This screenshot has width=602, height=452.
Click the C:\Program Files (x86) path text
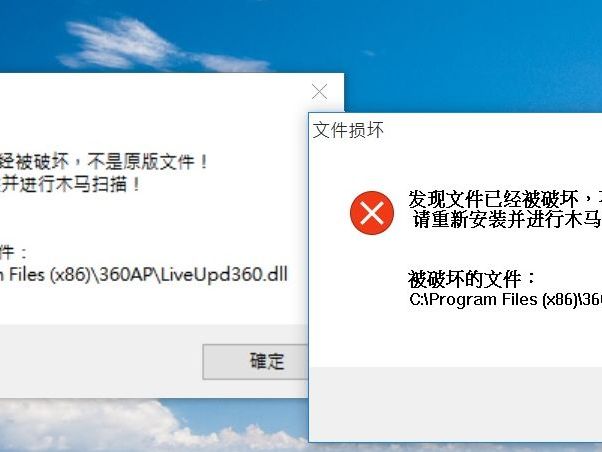[x=505, y=300]
